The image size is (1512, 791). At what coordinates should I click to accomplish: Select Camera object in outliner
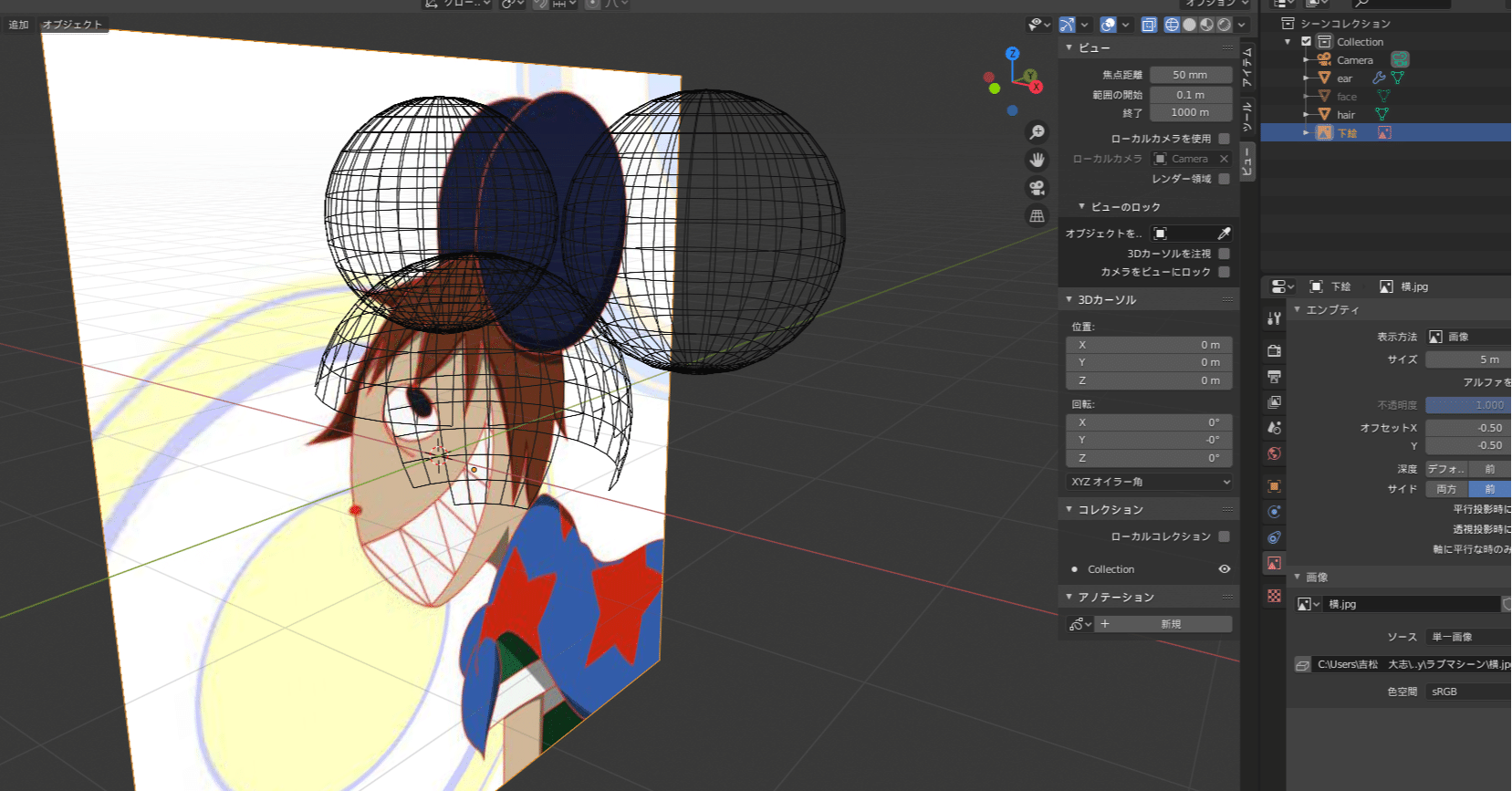tap(1354, 60)
